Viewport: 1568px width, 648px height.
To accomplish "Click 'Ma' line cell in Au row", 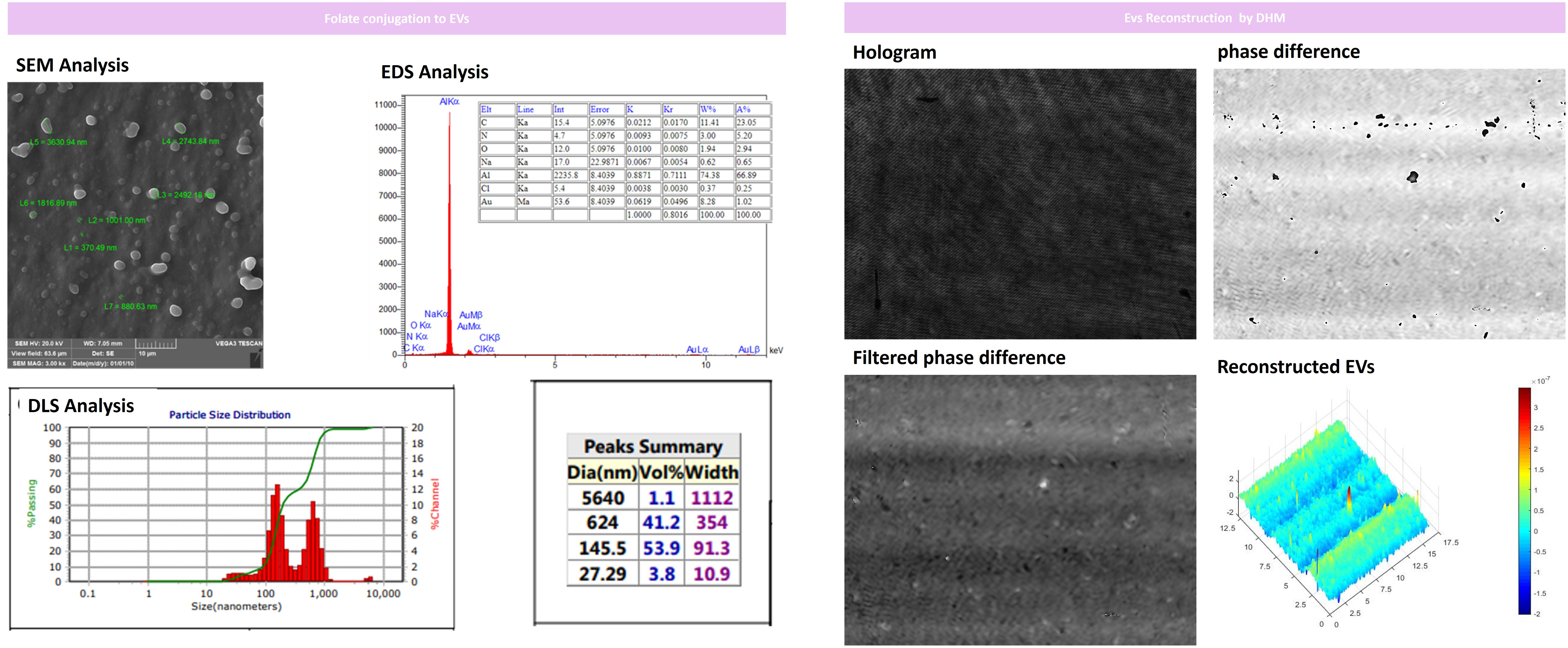I will tap(523, 201).
